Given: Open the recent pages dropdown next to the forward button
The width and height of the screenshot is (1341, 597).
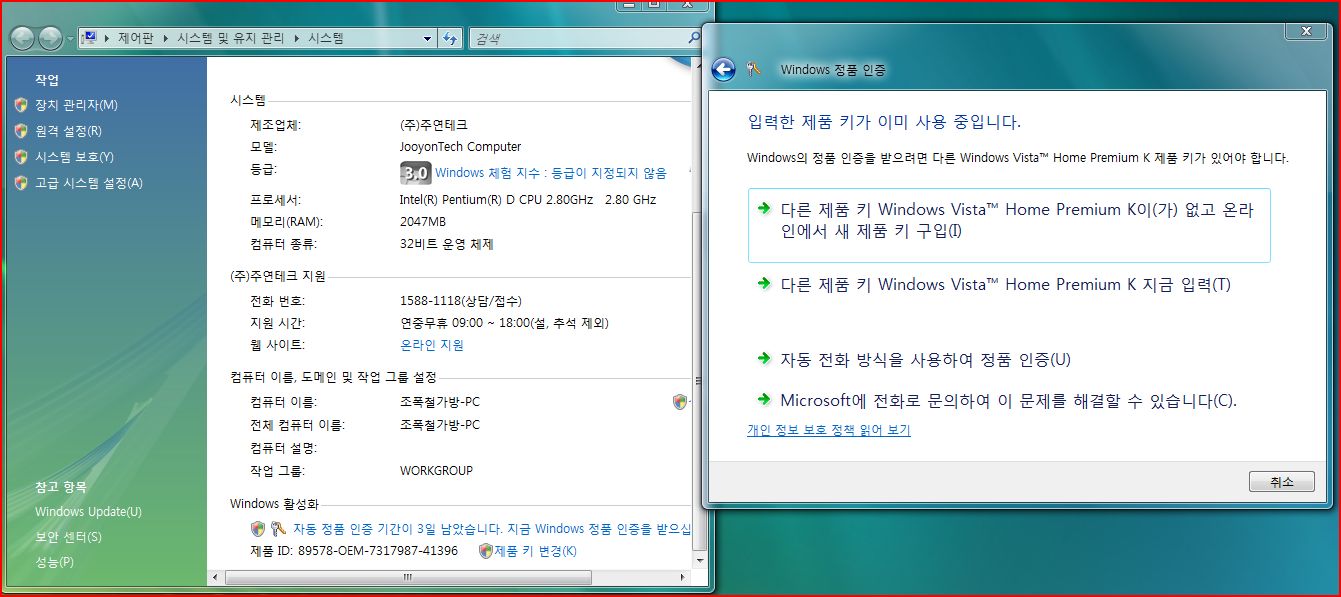Looking at the screenshot, I should [69, 39].
